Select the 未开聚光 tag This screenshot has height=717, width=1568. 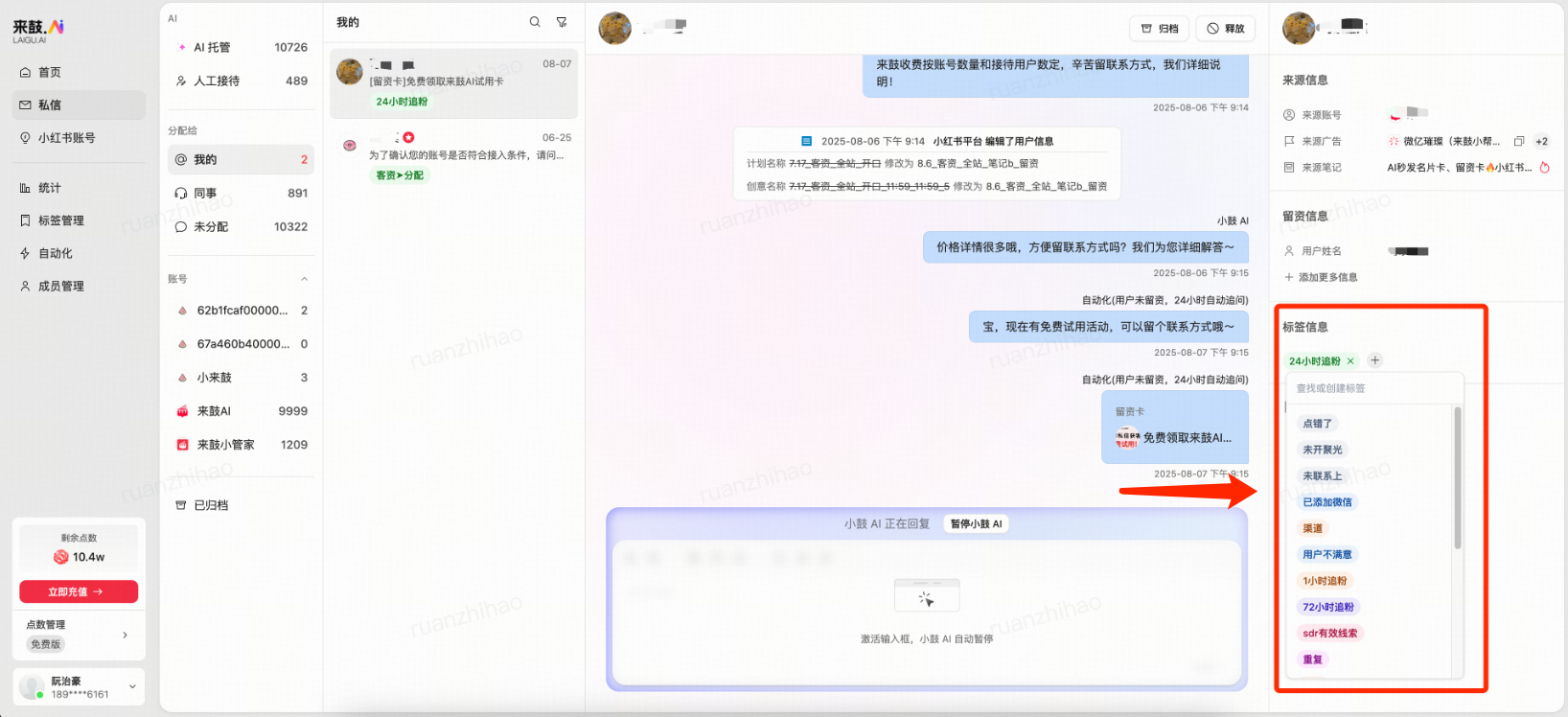click(1323, 450)
